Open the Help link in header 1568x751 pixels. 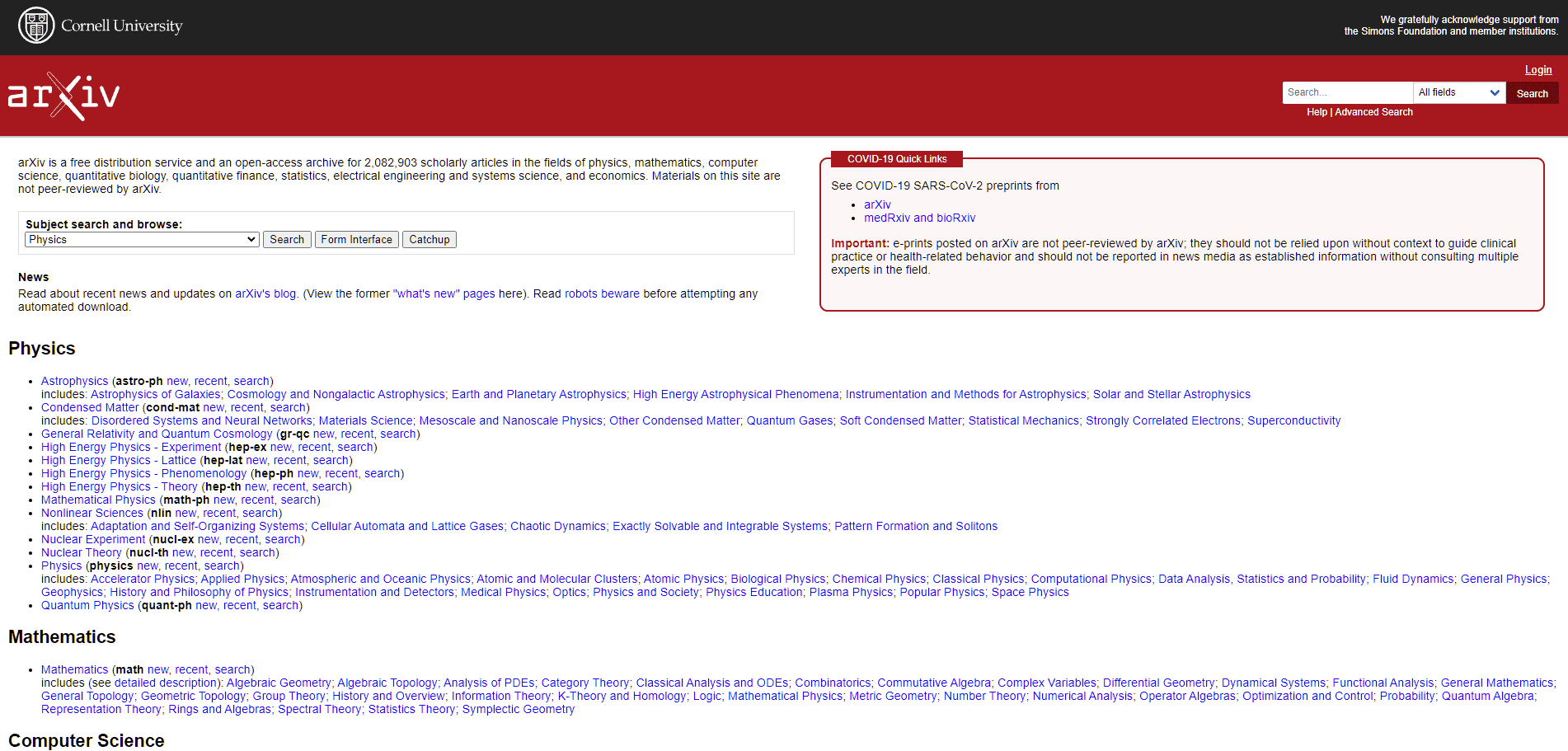[x=1317, y=112]
